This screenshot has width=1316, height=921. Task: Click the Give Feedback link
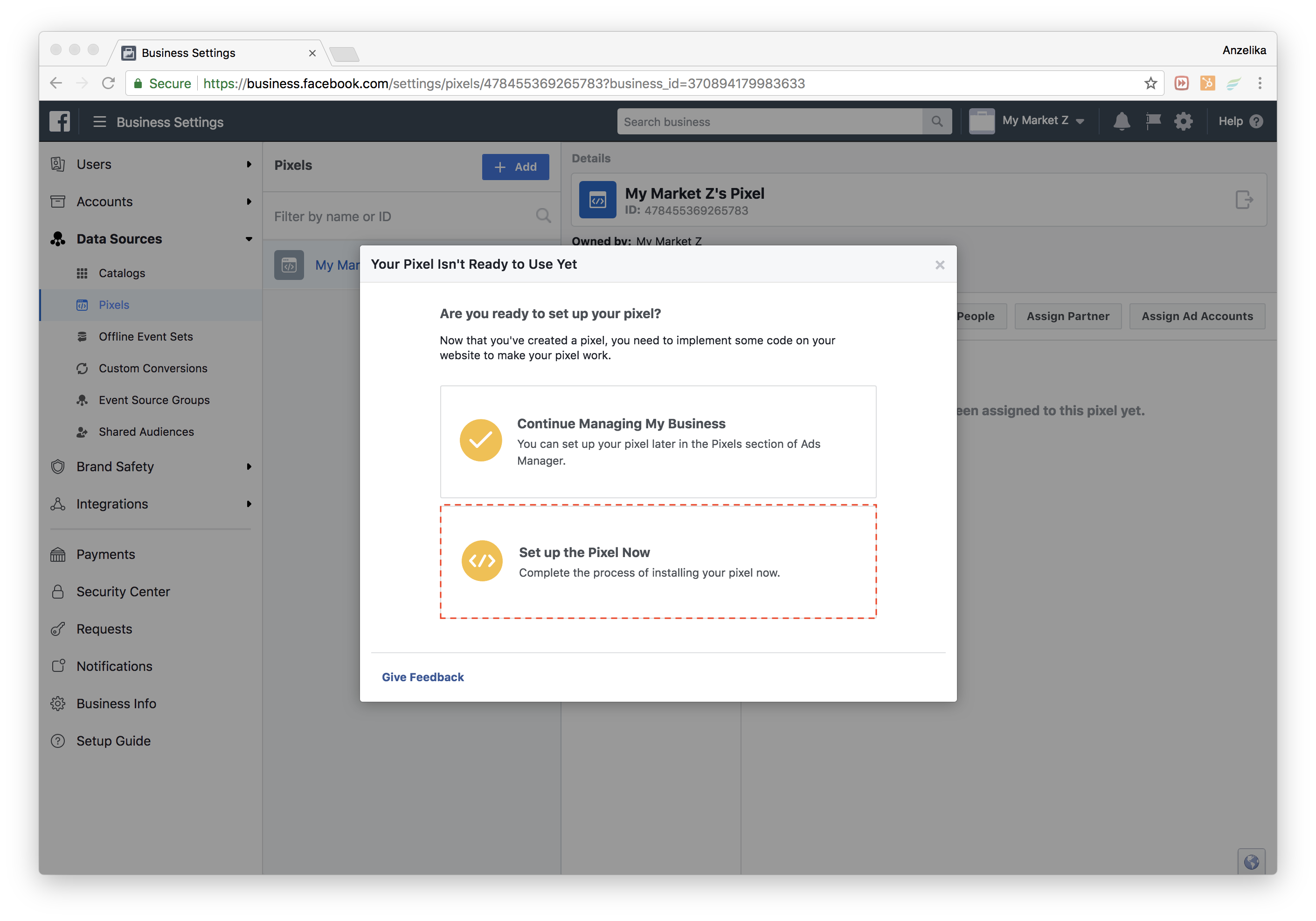click(423, 677)
